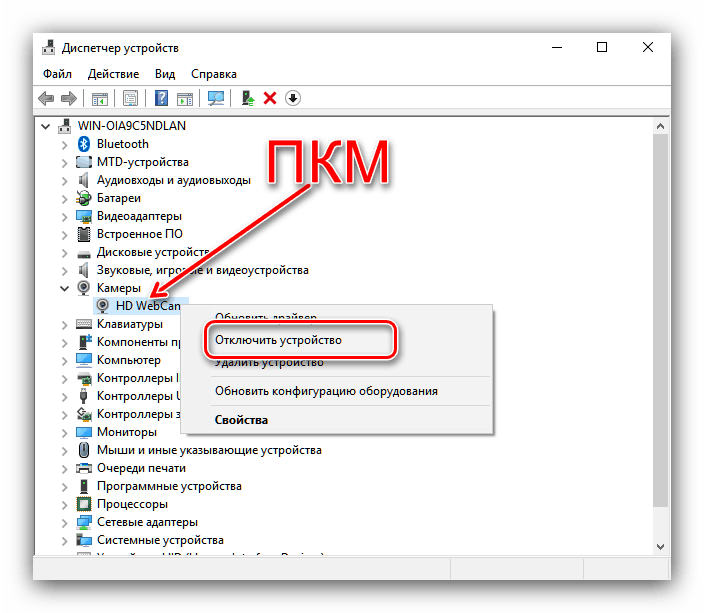Choose Свойства in context menu
Image resolution: width=704 pixels, height=613 pixels.
click(x=241, y=420)
